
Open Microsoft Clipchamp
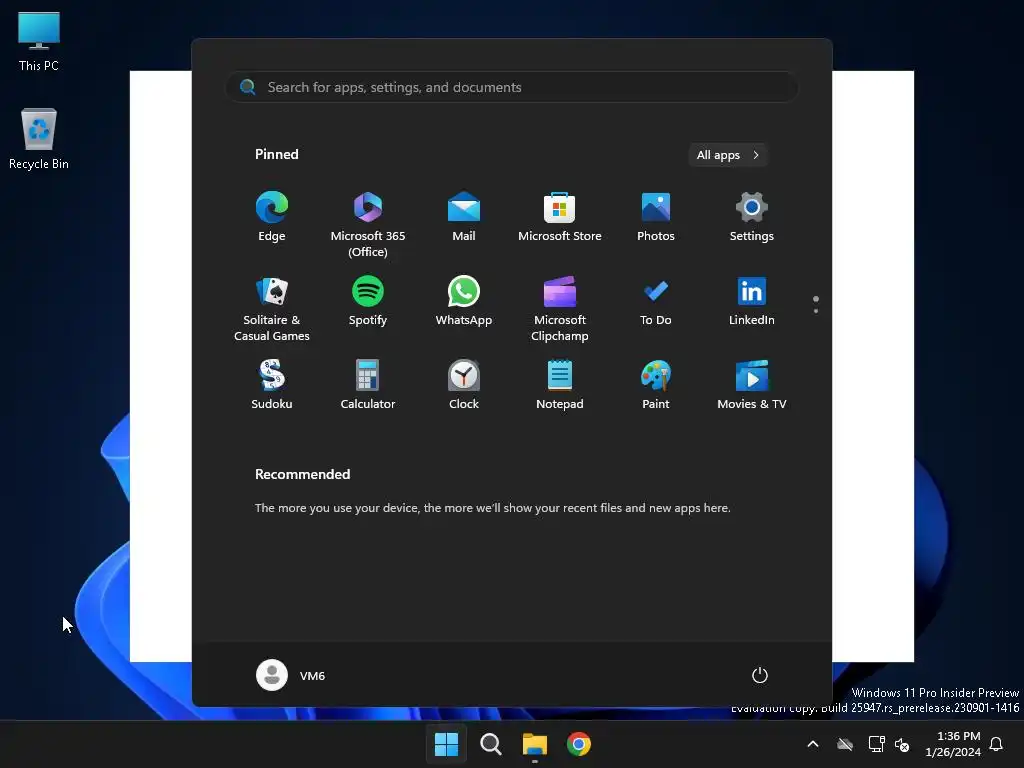coord(560,309)
